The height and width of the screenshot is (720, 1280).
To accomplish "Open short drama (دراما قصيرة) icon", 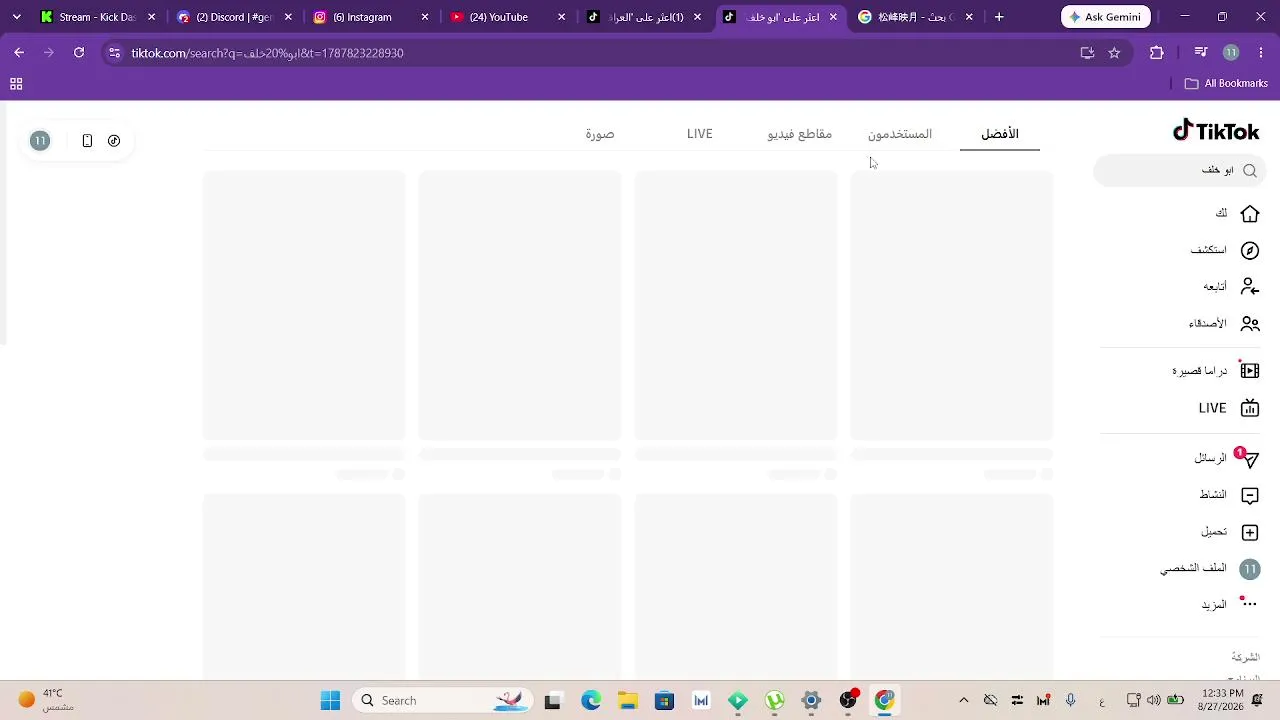I will pos(1249,371).
